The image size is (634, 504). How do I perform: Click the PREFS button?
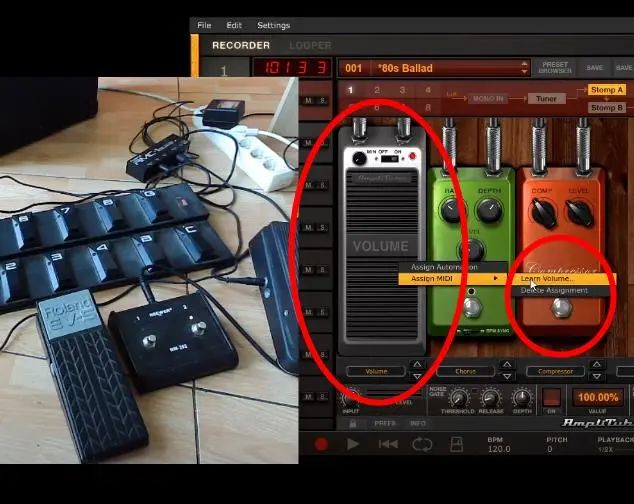point(385,424)
